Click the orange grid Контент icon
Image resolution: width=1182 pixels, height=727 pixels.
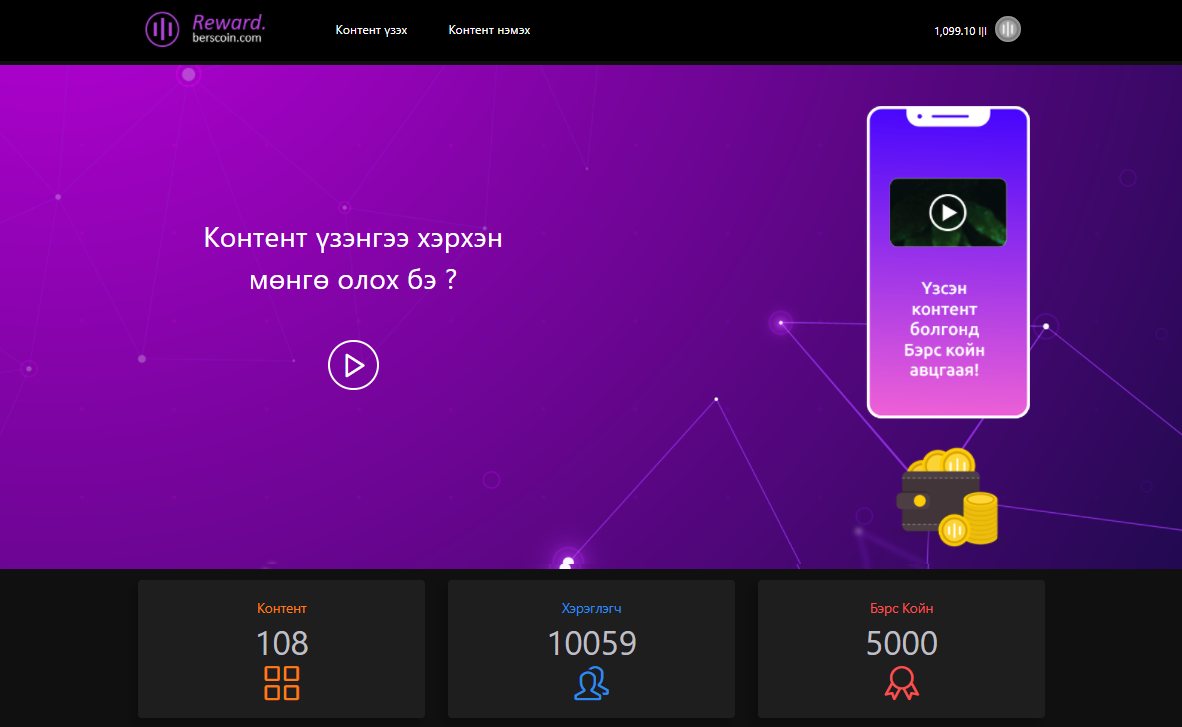[281, 683]
